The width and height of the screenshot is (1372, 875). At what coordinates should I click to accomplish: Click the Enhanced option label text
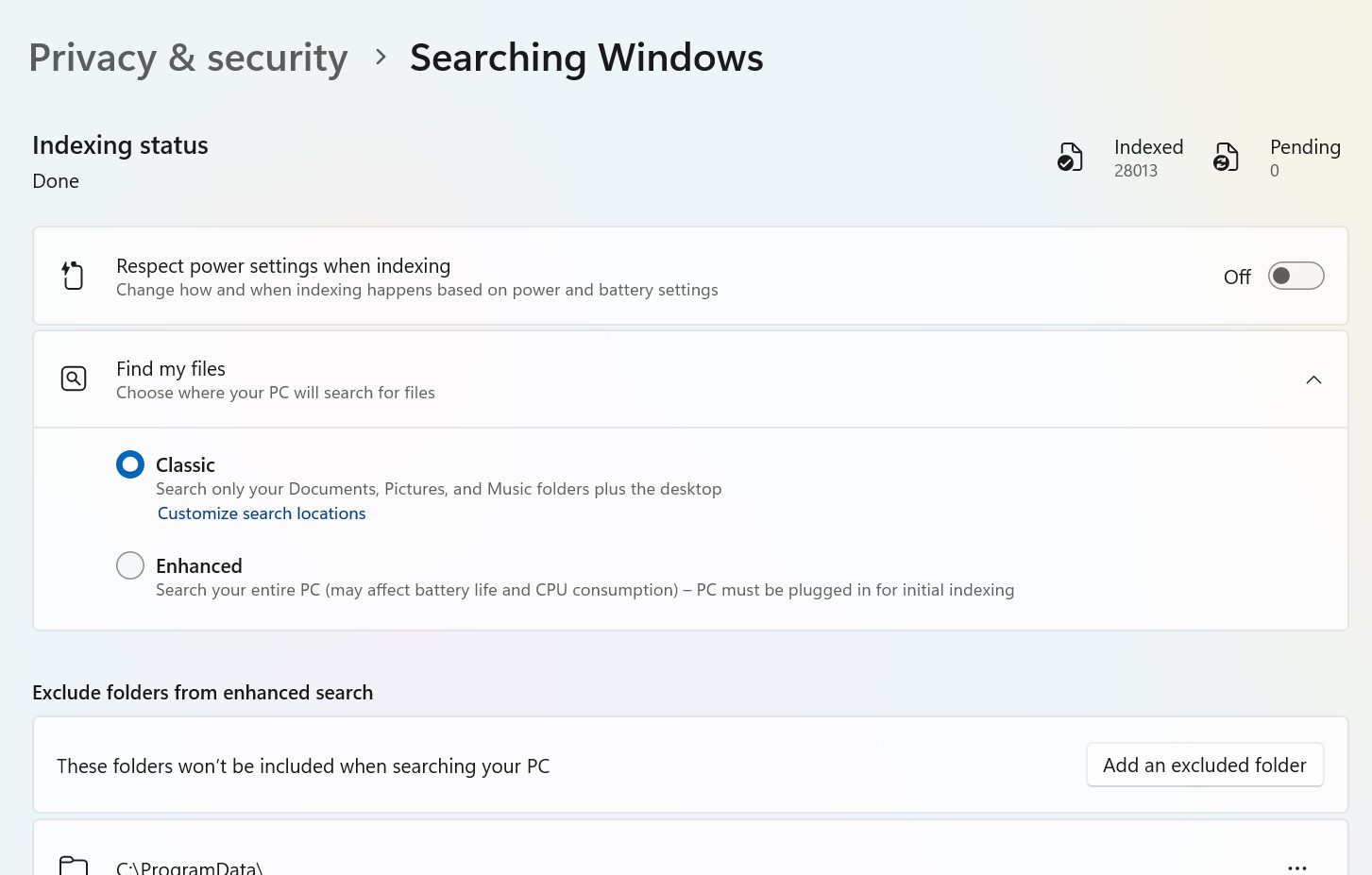click(x=199, y=565)
